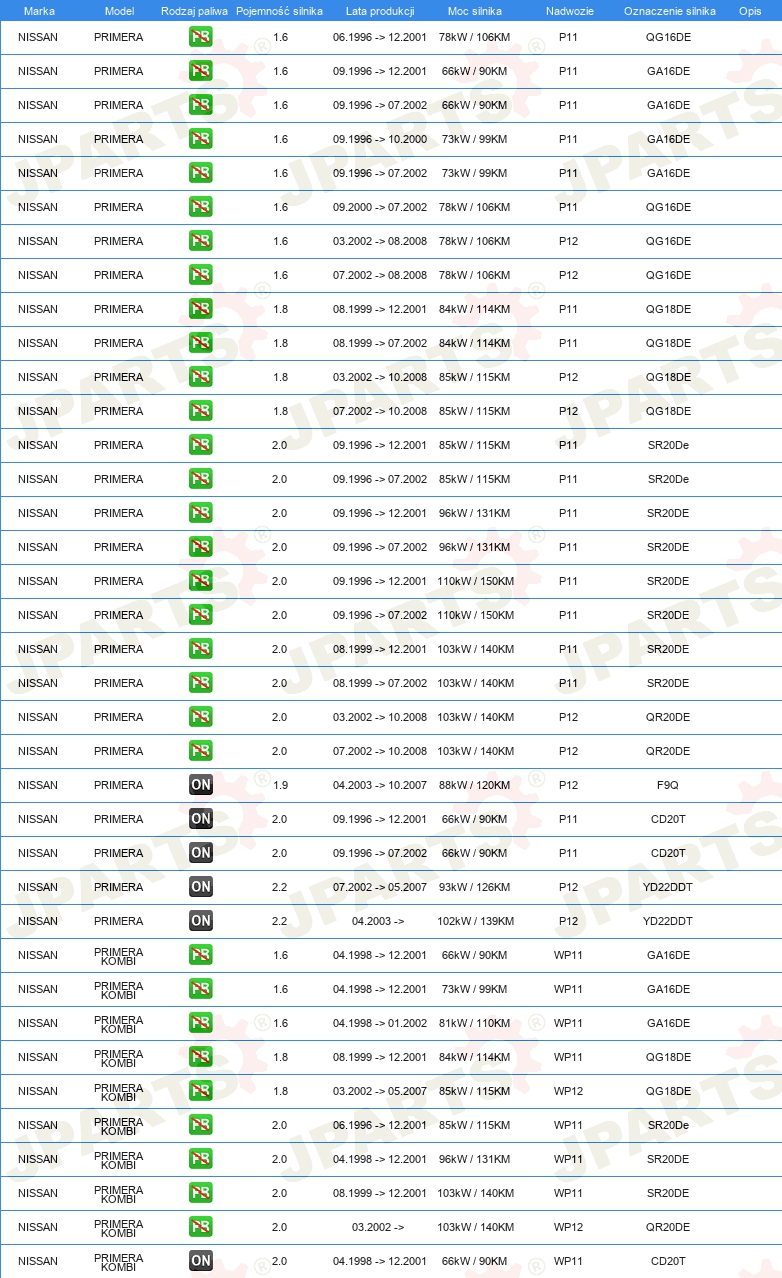Click the petrol icon in the 1.8 03.2002 -> 10.2008 row
The height and width of the screenshot is (1278, 782).
[x=200, y=377]
